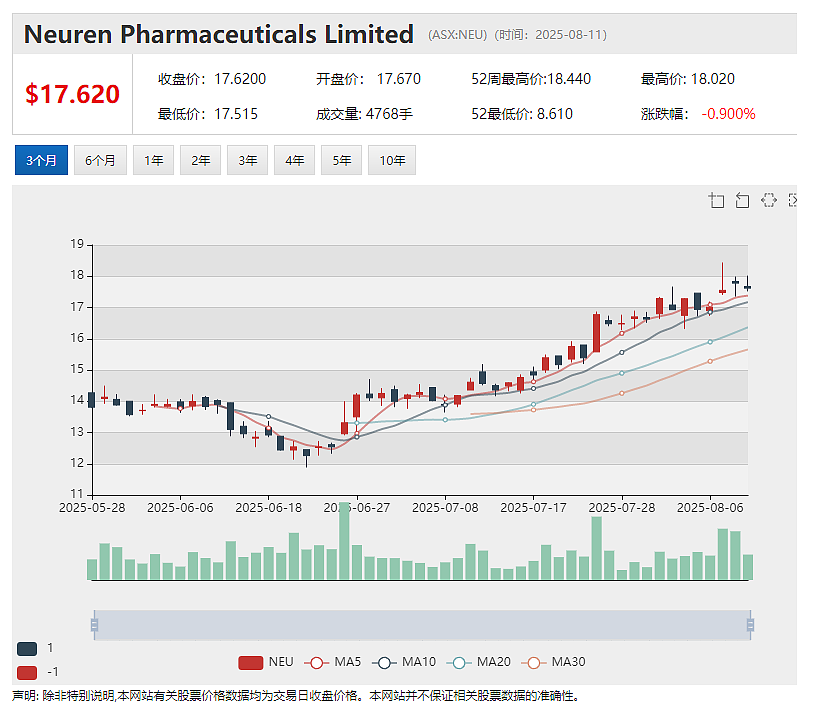Click the 2025-05-28 date axis label
Viewport: 815px width, 710px height.
92,508
